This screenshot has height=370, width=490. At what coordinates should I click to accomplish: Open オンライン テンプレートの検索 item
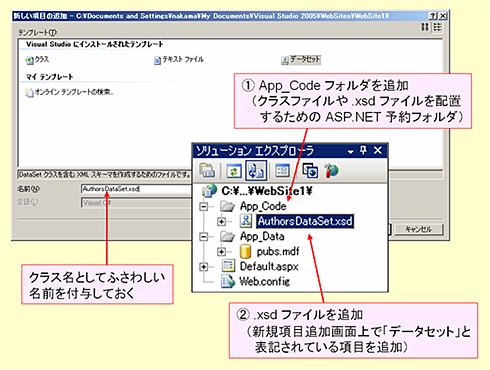click(70, 92)
